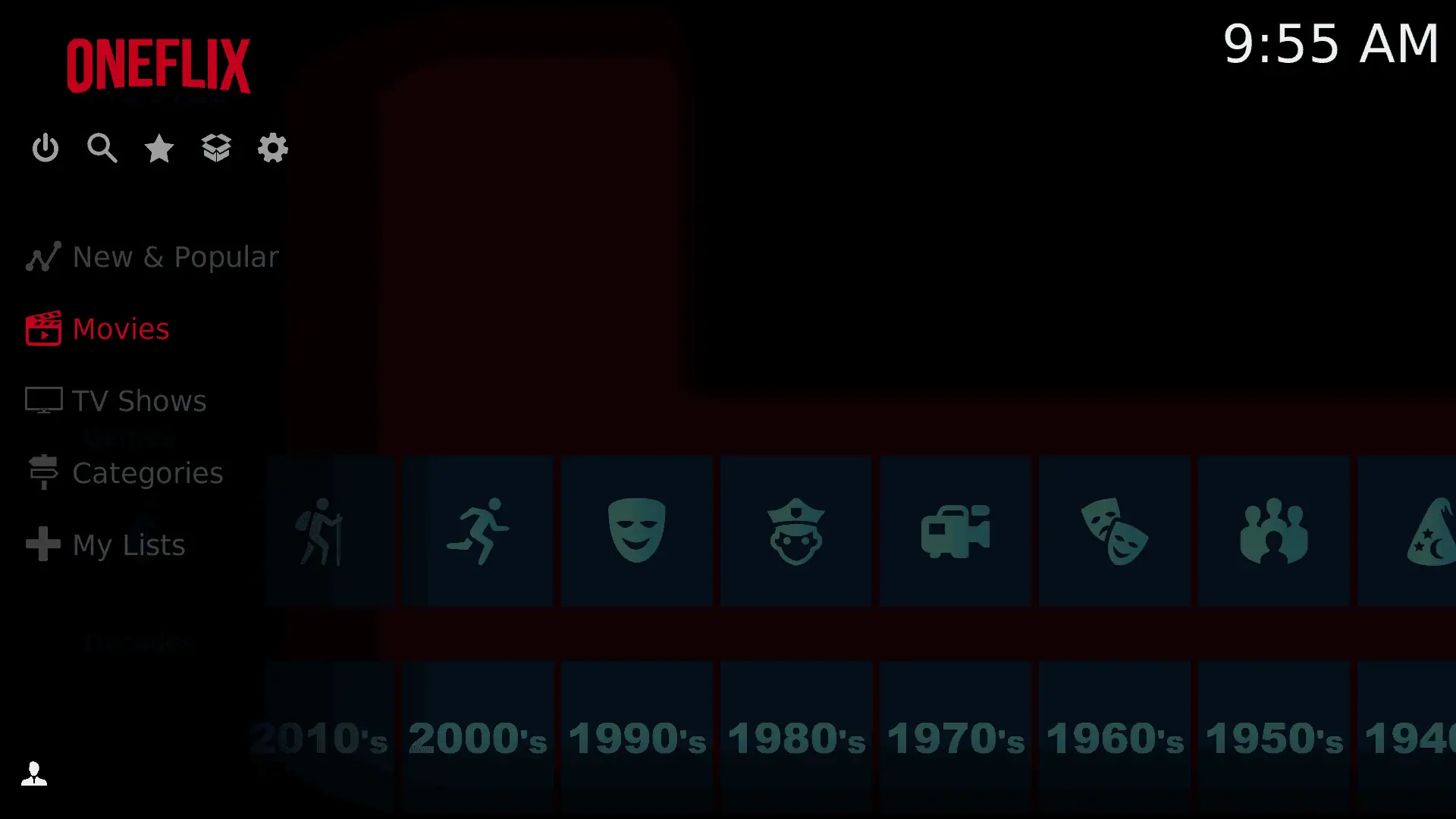Click the 1990's decade button
The height and width of the screenshot is (819, 1456).
[637, 738]
